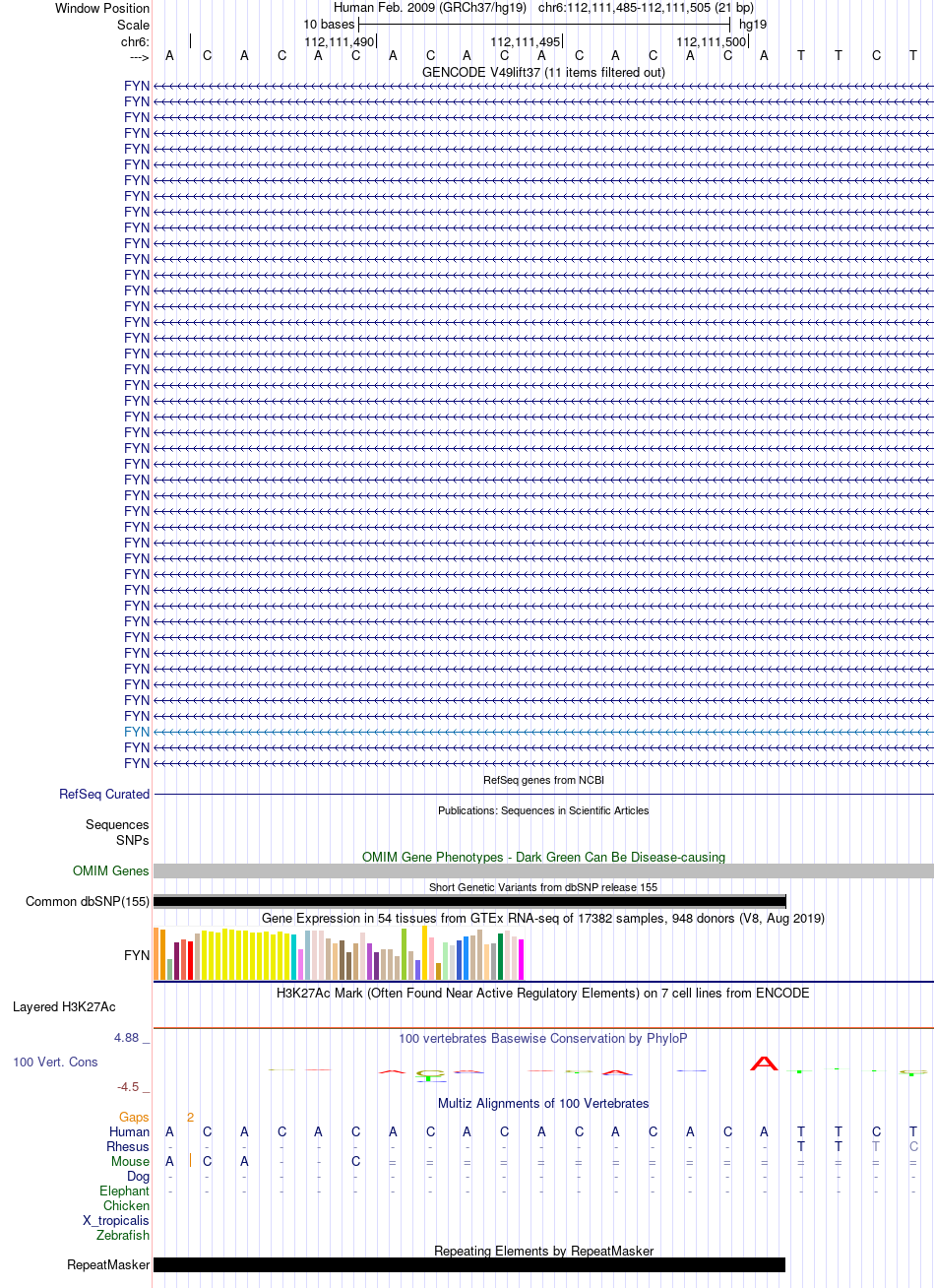Click the Layered H3K27Ac label
This screenshot has height=1288, width=935.
[64, 1006]
